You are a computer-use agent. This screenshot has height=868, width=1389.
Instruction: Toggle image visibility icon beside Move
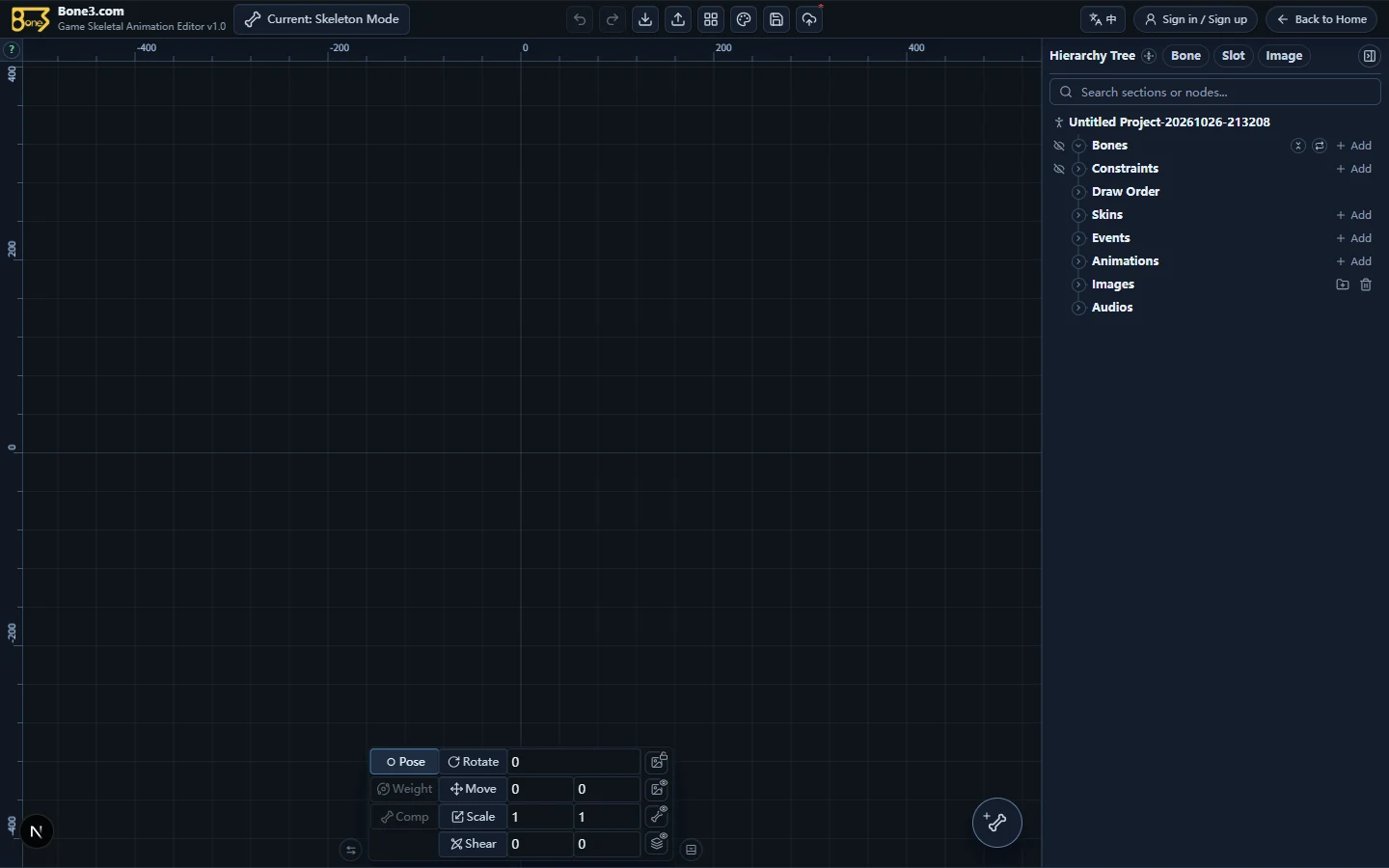point(658,788)
